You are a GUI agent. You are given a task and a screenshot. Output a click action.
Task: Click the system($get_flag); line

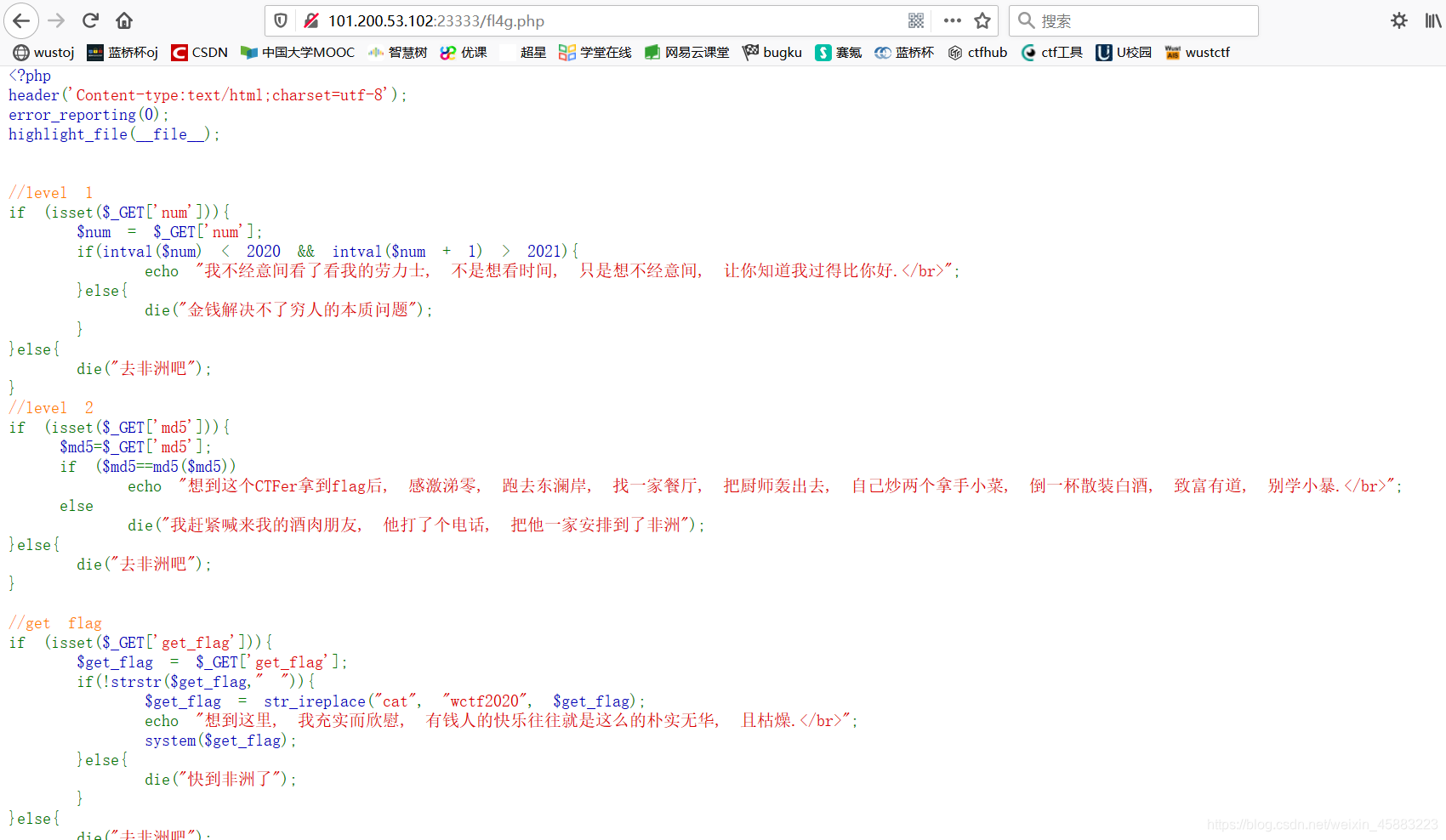220,741
